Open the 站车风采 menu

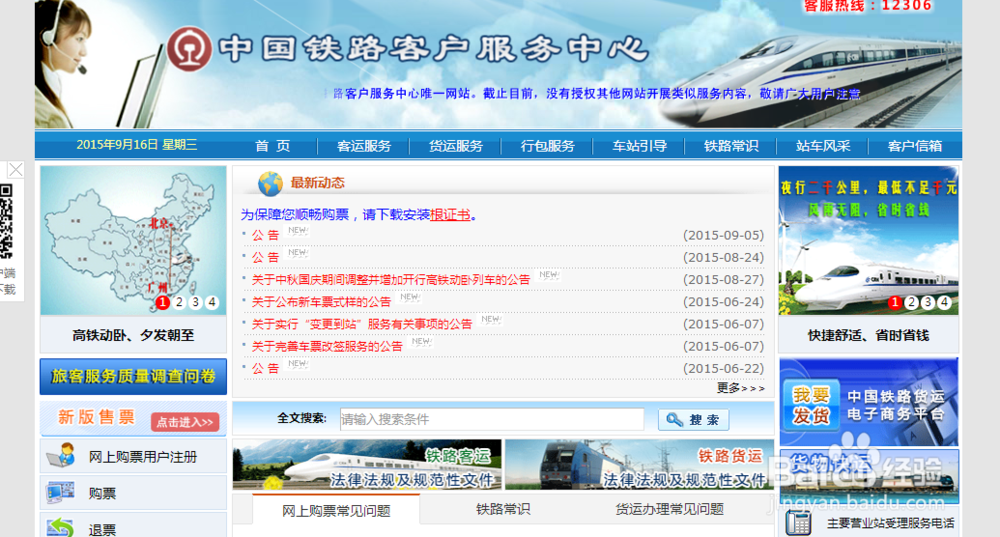pos(823,146)
